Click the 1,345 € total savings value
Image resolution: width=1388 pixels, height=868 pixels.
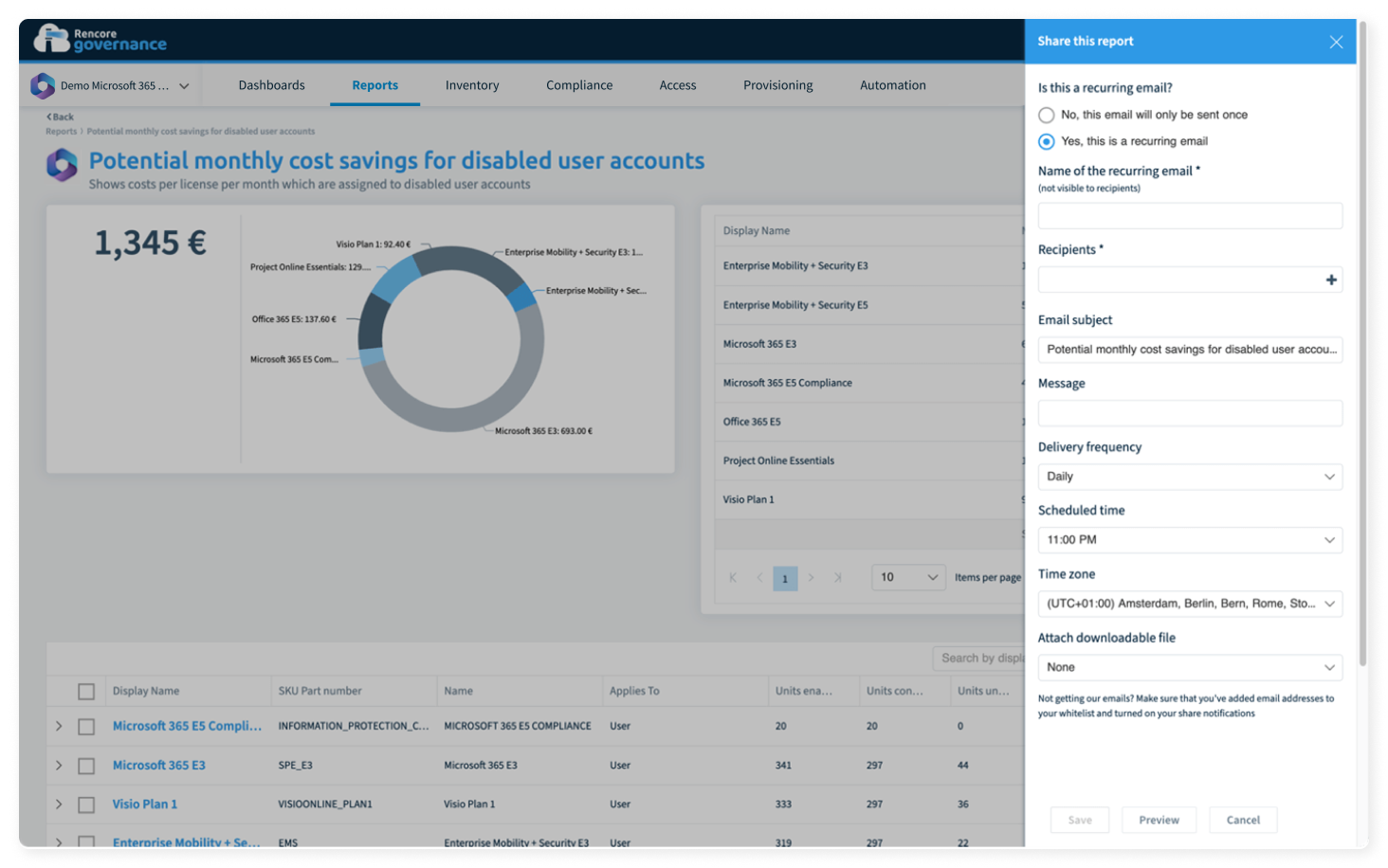pyautogui.click(x=150, y=244)
